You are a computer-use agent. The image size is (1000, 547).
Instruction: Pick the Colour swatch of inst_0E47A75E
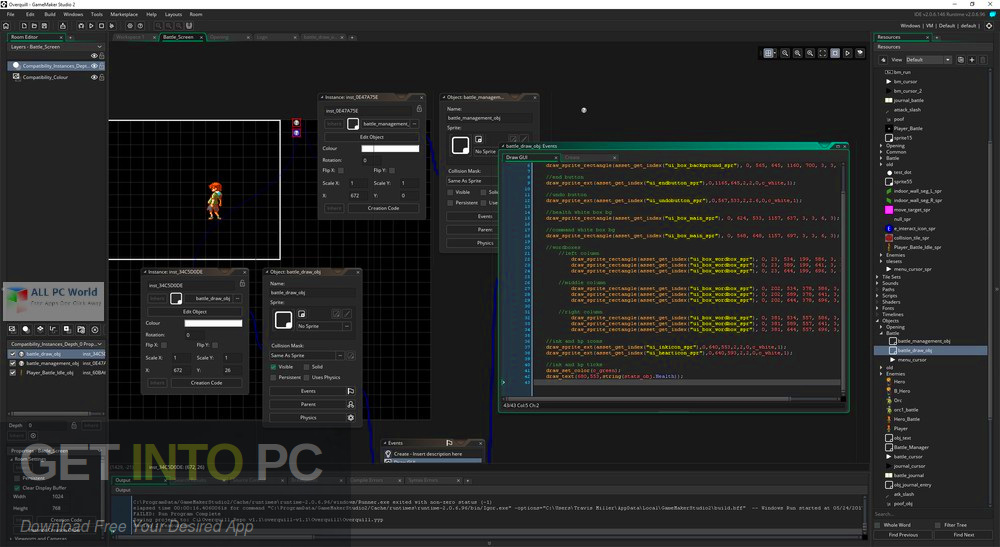point(390,149)
